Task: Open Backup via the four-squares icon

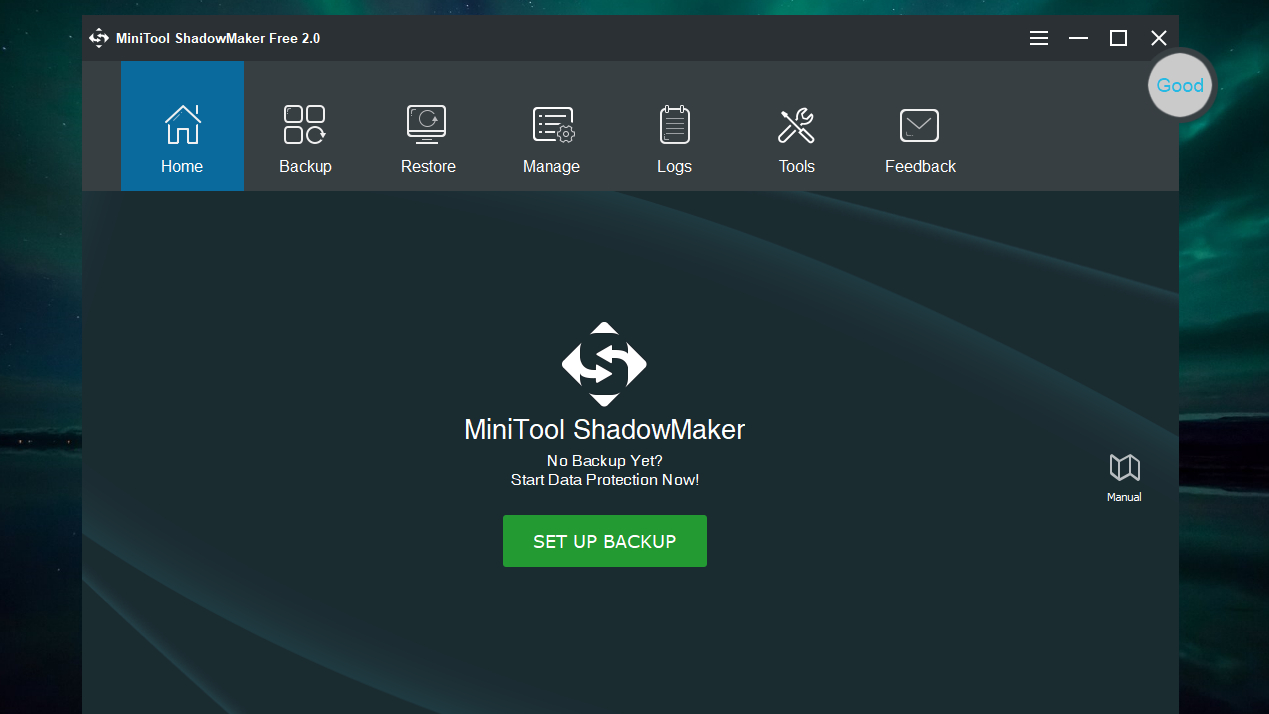Action: [x=305, y=125]
